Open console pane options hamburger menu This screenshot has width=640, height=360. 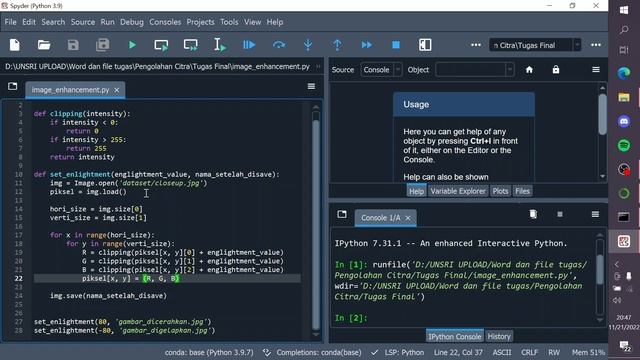[x=596, y=214]
